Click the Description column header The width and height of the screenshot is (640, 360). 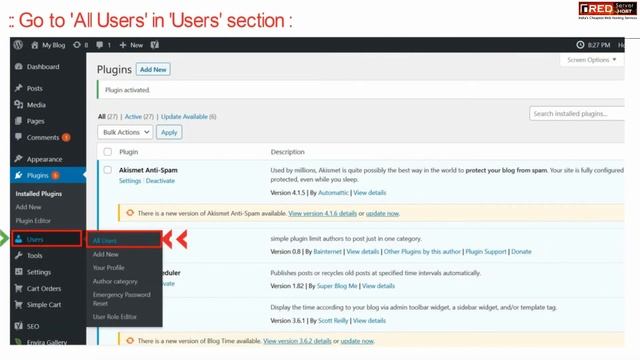pyautogui.click(x=287, y=152)
